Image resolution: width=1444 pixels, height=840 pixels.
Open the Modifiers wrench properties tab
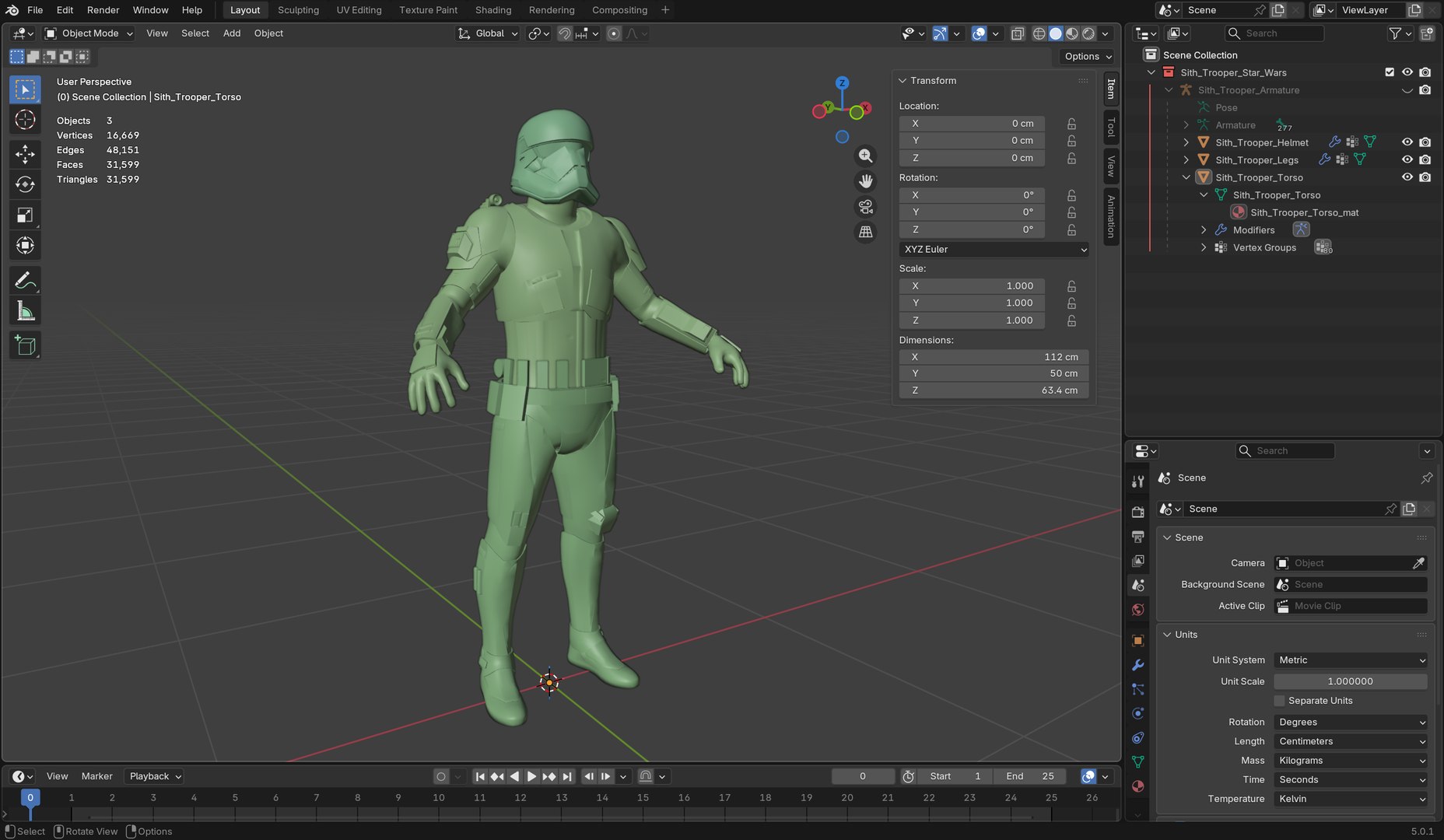tap(1137, 665)
